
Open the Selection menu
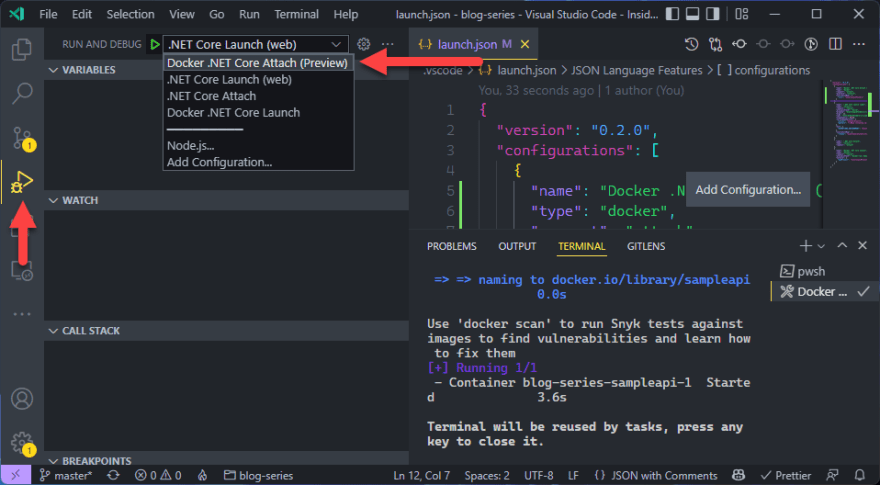130,14
